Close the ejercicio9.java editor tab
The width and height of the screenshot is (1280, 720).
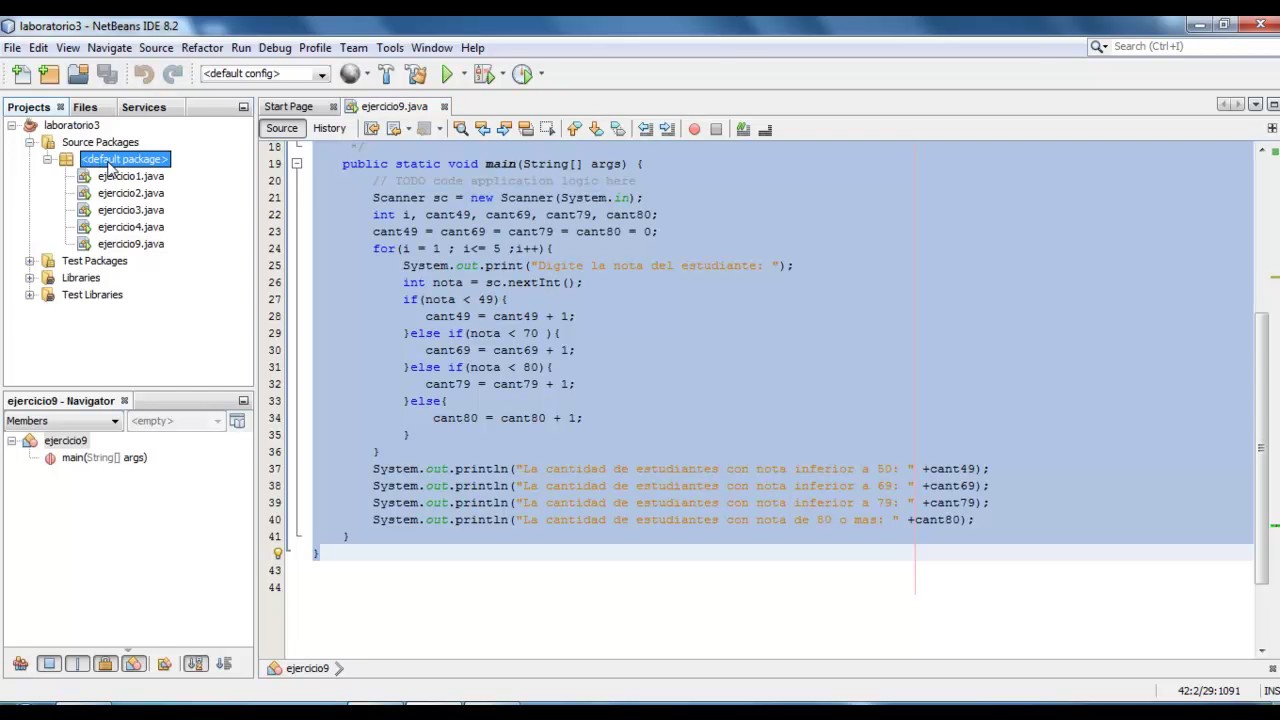444,107
